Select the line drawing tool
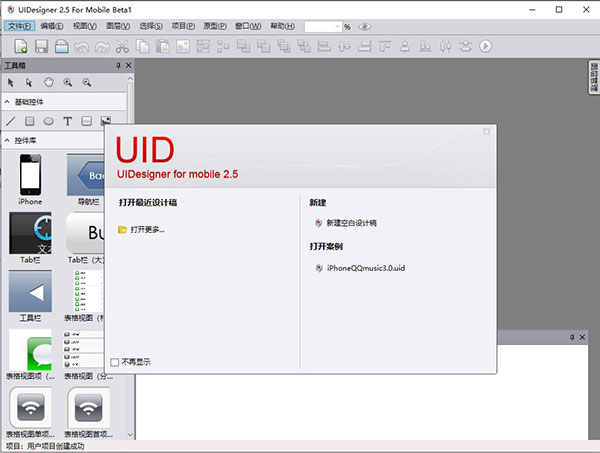This screenshot has width=600, height=453. (11, 121)
